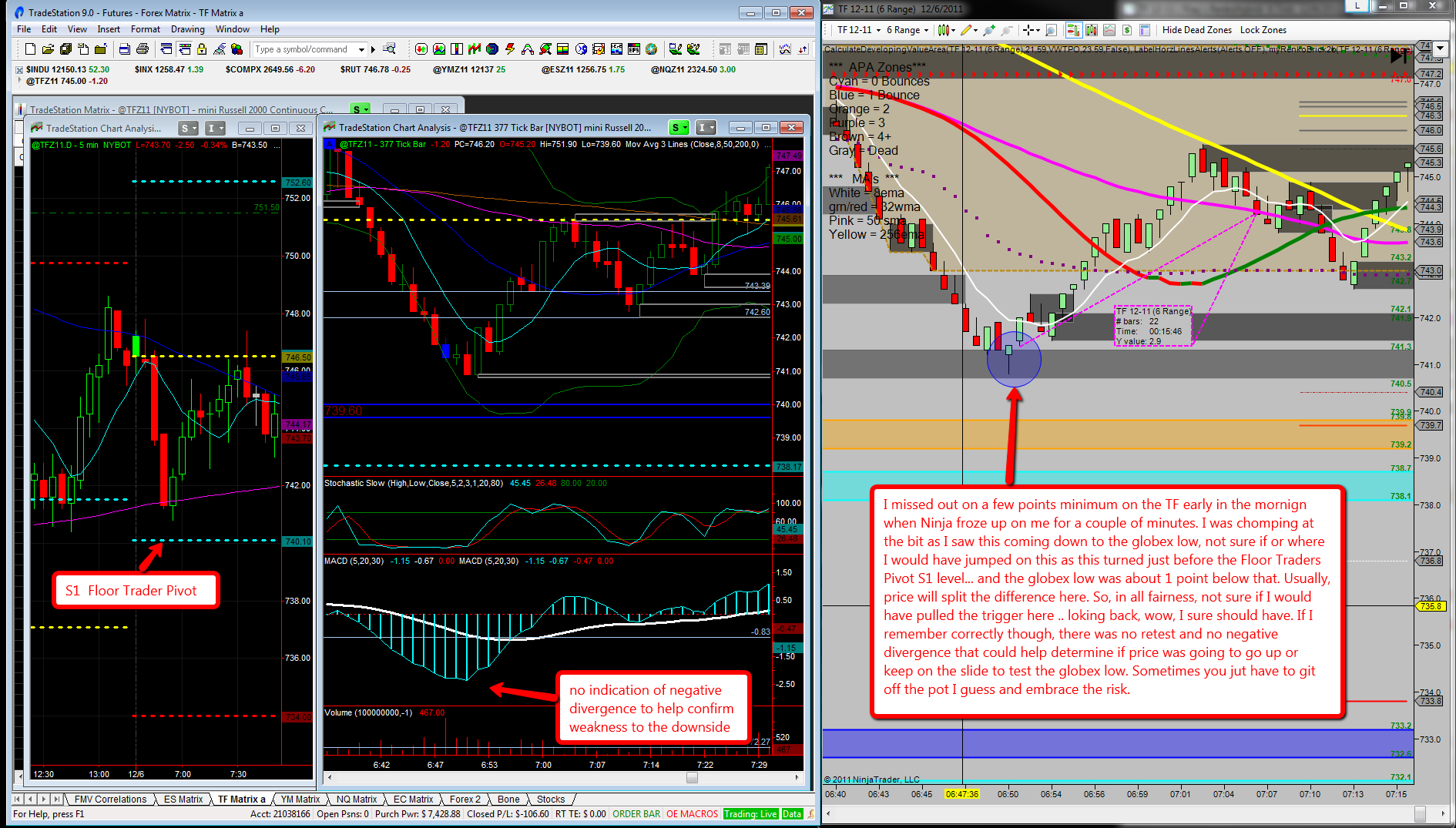This screenshot has height=828, width=1456.
Task: Click the zoom-in magnifier with plus in NinjaTrader
Action: tap(989, 30)
